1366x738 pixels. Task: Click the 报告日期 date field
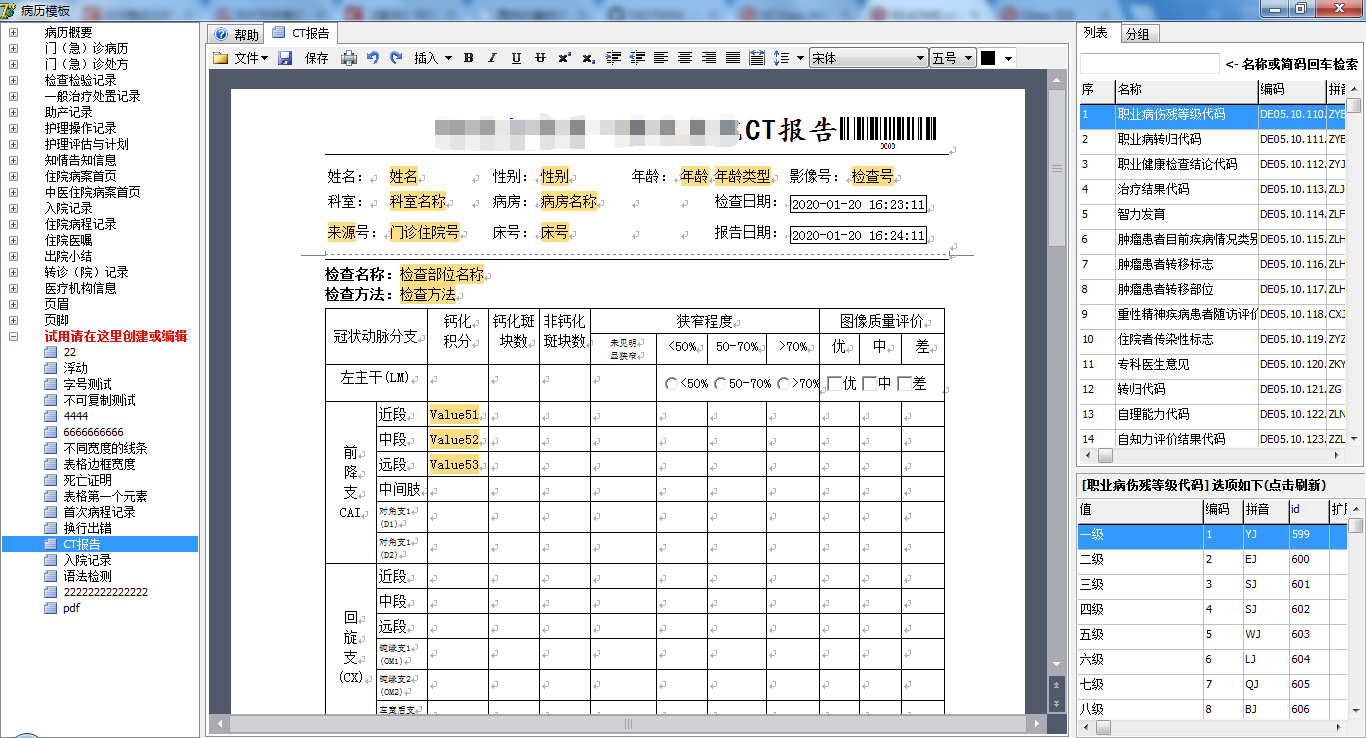click(858, 236)
